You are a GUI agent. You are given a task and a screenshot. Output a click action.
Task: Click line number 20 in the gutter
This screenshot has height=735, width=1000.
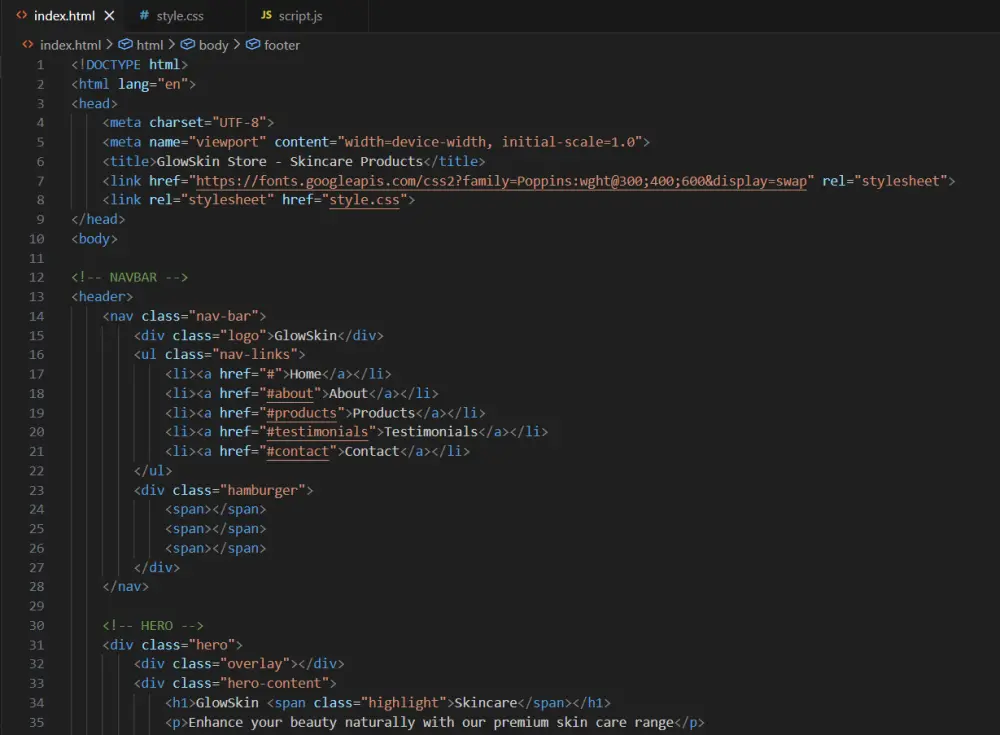37,431
